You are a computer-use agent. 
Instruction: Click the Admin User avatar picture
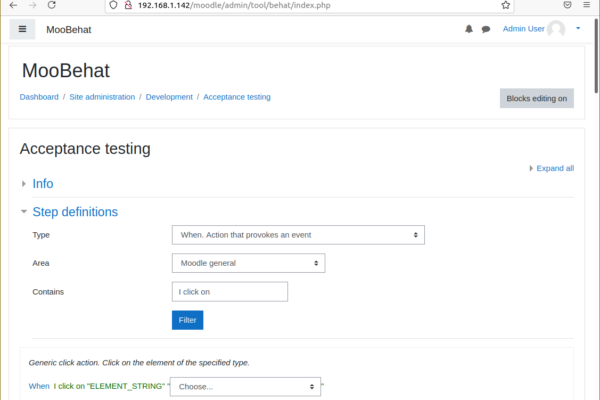(x=556, y=29)
